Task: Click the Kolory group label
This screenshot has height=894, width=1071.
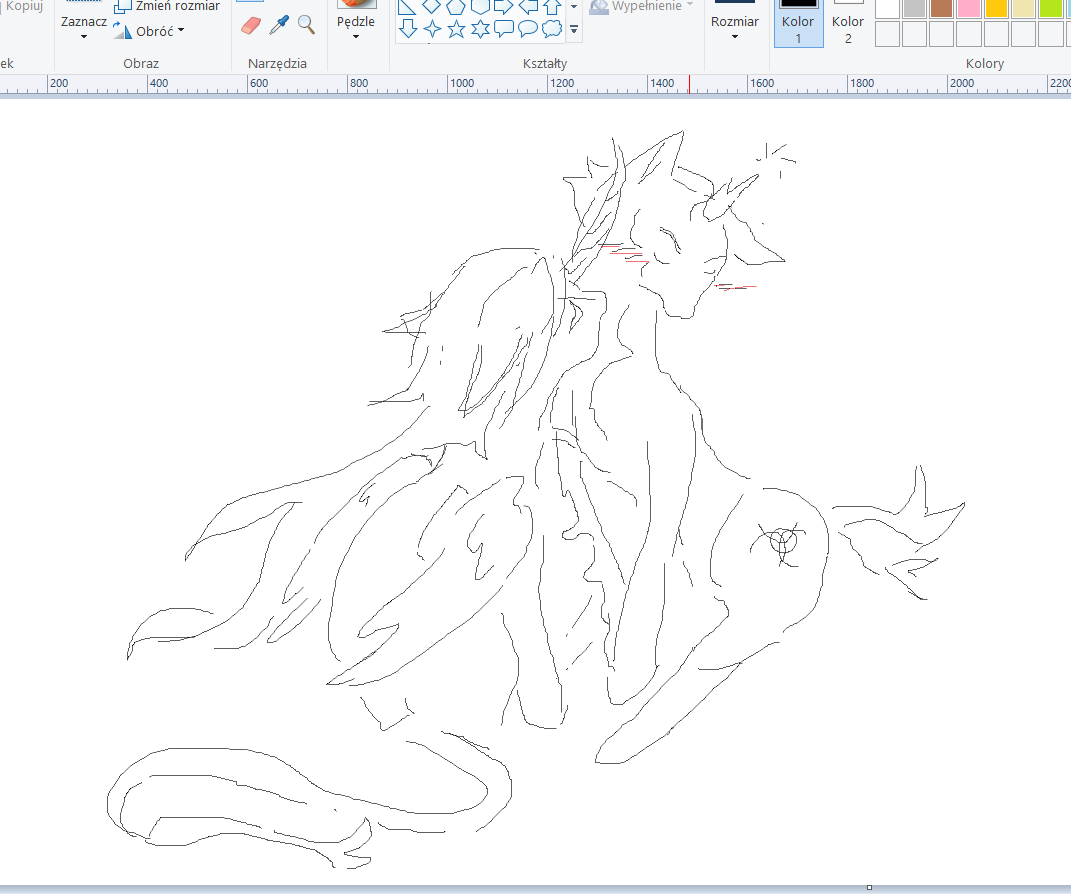Action: tap(985, 64)
